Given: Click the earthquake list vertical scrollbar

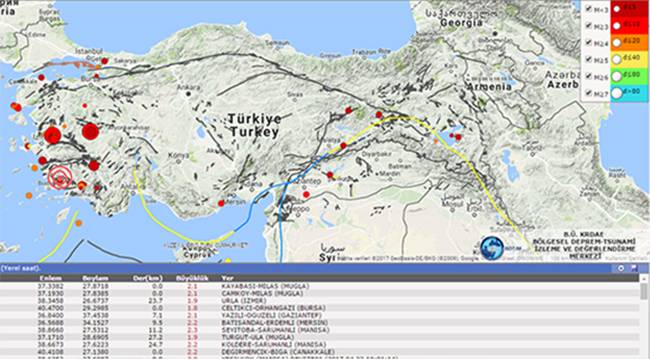Looking at the screenshot, I should click(645, 316).
